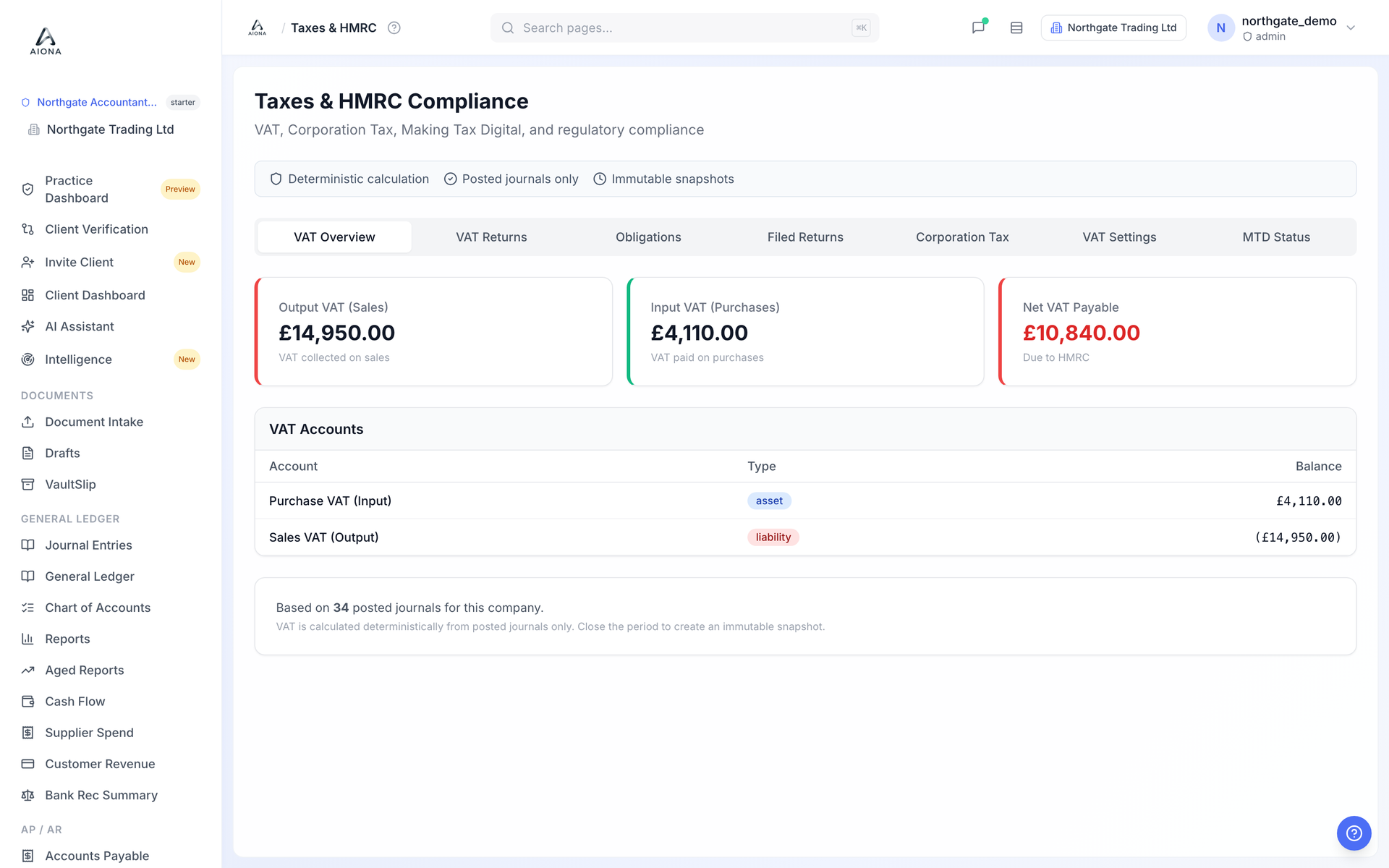Open Client Dashboard page
Image resolution: width=1389 pixels, height=868 pixels.
(x=111, y=295)
